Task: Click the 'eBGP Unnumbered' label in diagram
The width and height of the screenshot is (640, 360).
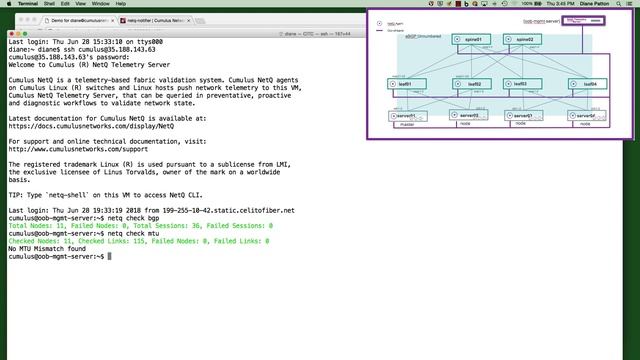Action: coord(423,36)
